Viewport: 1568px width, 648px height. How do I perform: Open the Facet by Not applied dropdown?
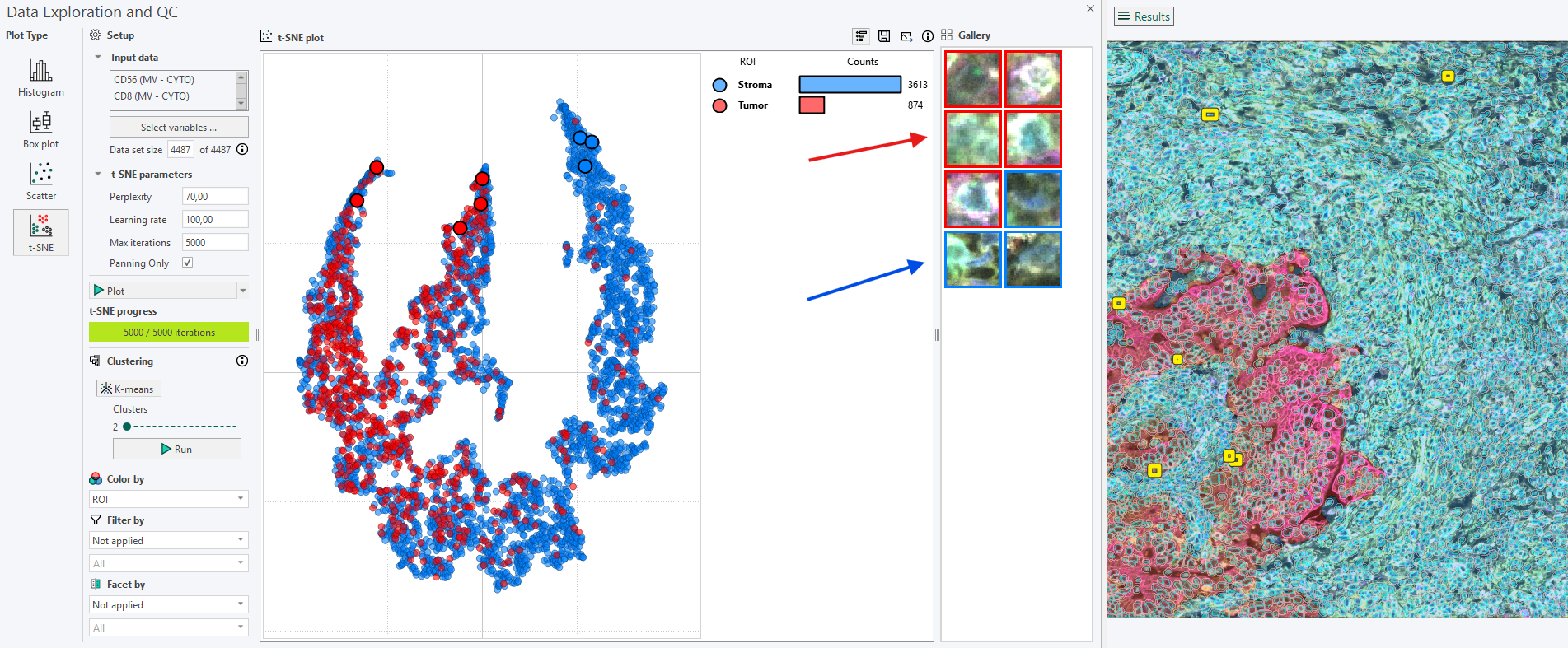click(x=168, y=604)
